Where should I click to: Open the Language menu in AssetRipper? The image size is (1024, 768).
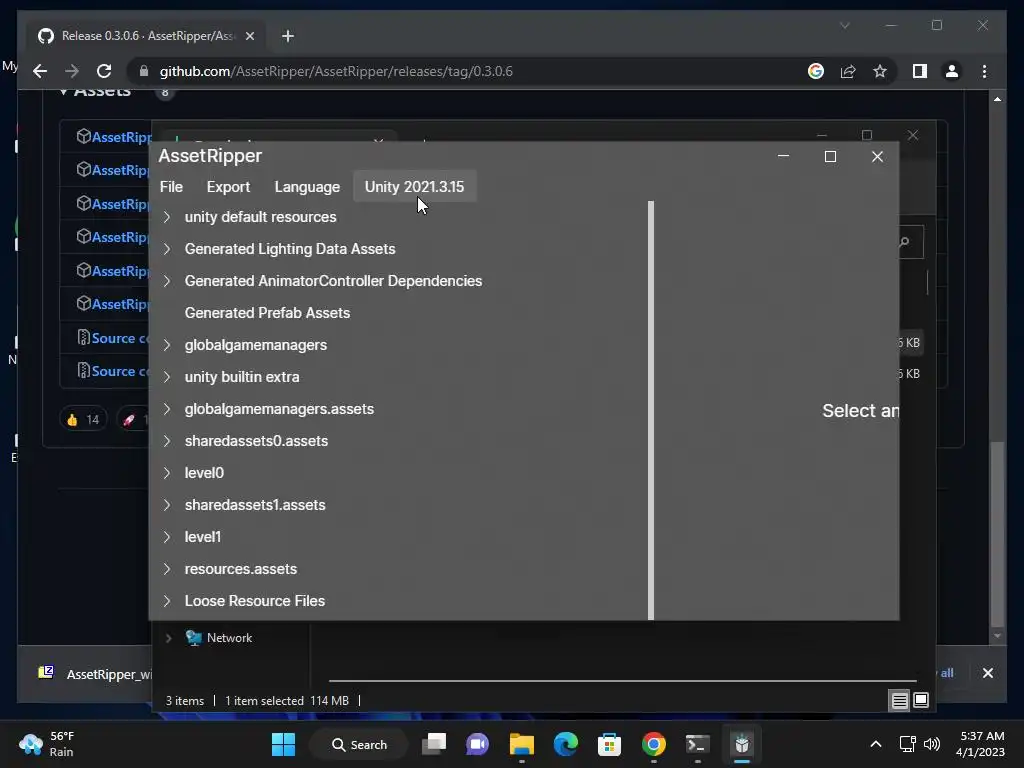[x=307, y=187]
